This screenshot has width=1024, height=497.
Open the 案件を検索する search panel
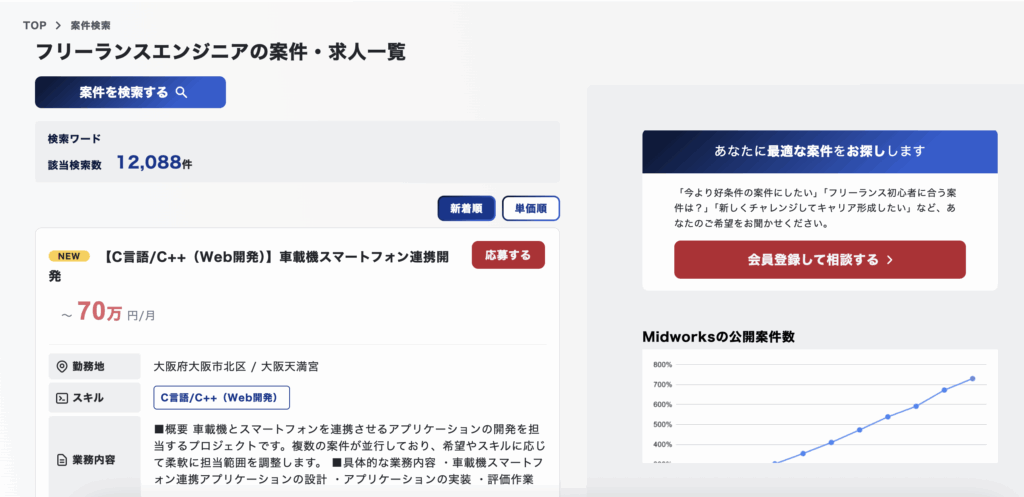point(131,92)
